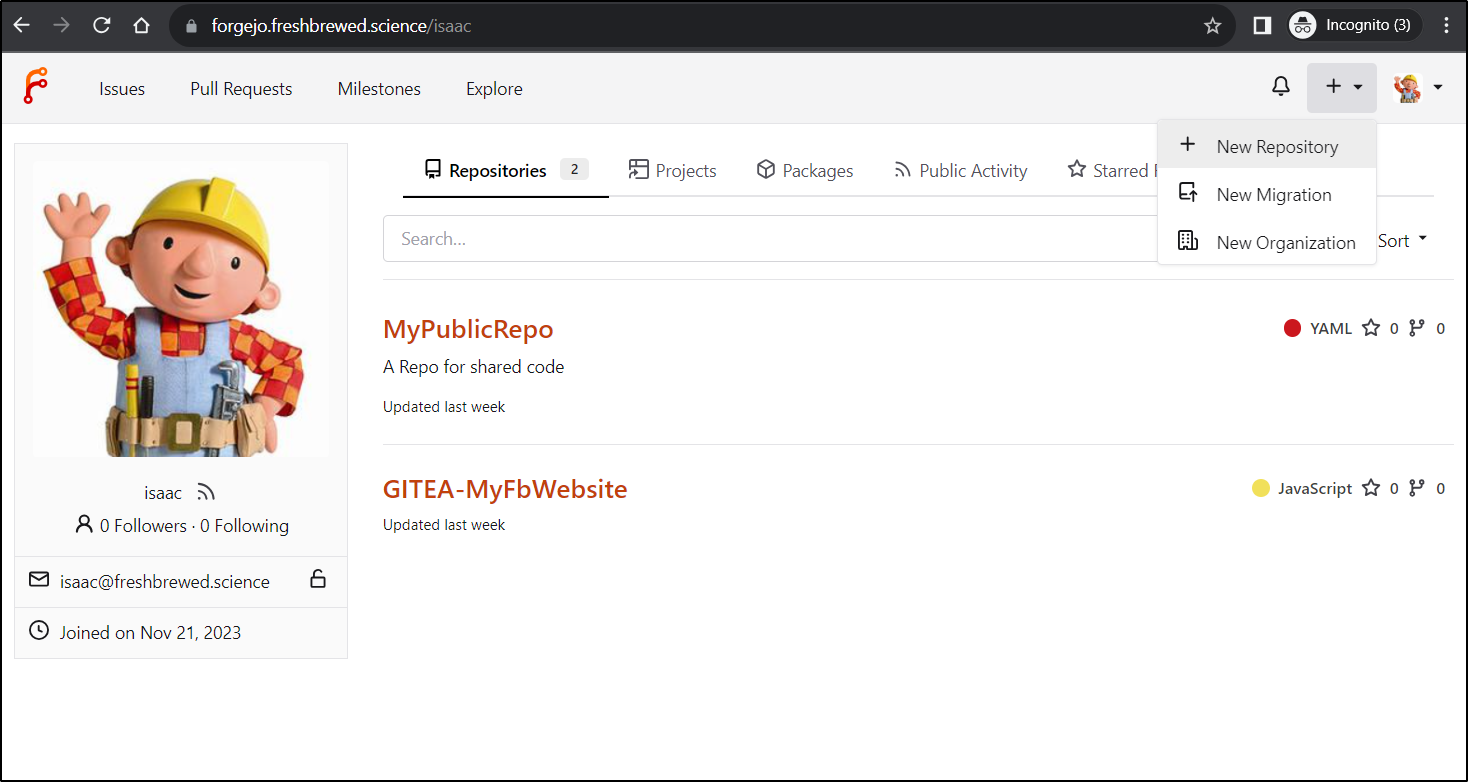Select New Repository from the menu
This screenshot has height=782, width=1468.
click(x=1267, y=146)
